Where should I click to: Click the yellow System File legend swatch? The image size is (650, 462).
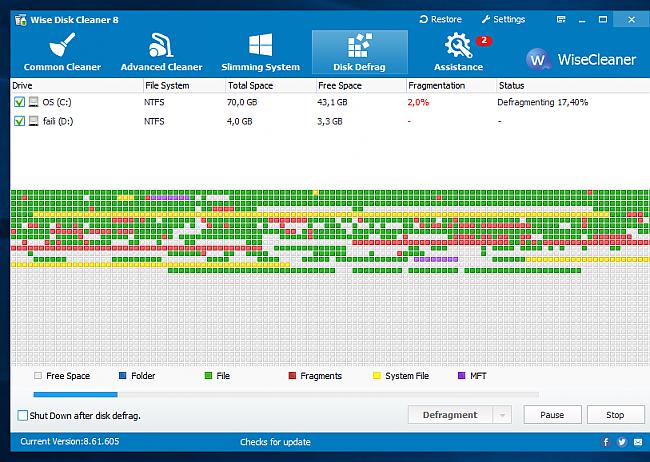(377, 376)
